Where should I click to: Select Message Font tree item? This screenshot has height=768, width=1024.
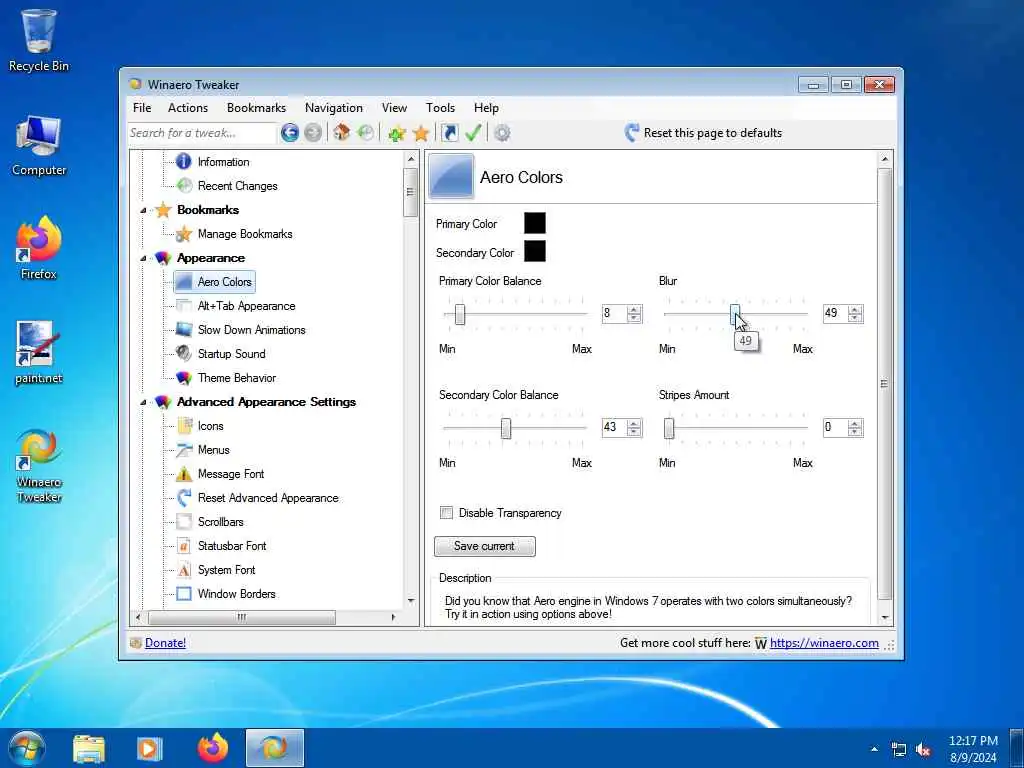coord(231,473)
